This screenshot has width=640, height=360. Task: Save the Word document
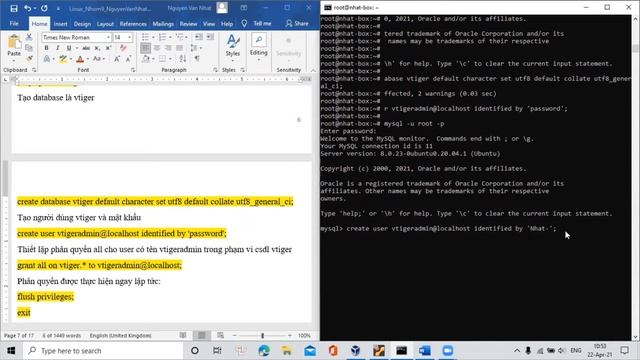[x=14, y=8]
